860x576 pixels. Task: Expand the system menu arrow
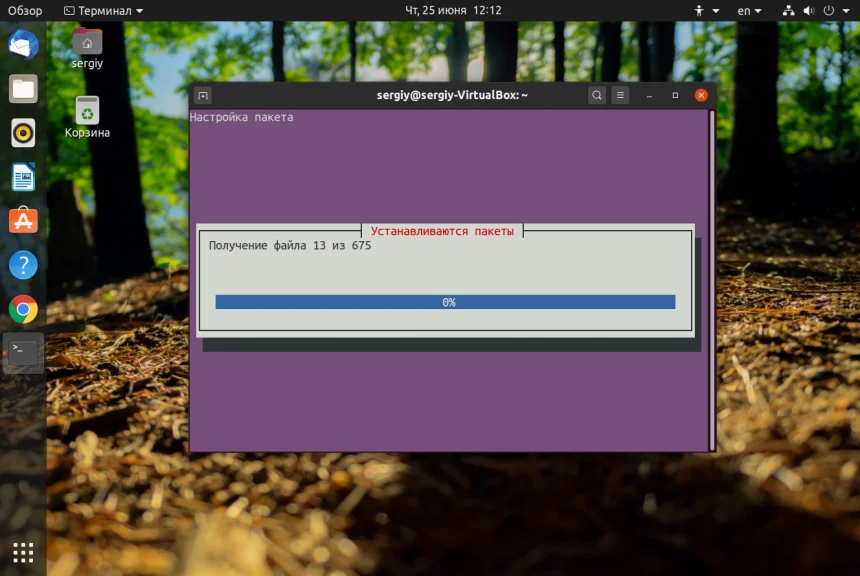pyautogui.click(x=846, y=10)
